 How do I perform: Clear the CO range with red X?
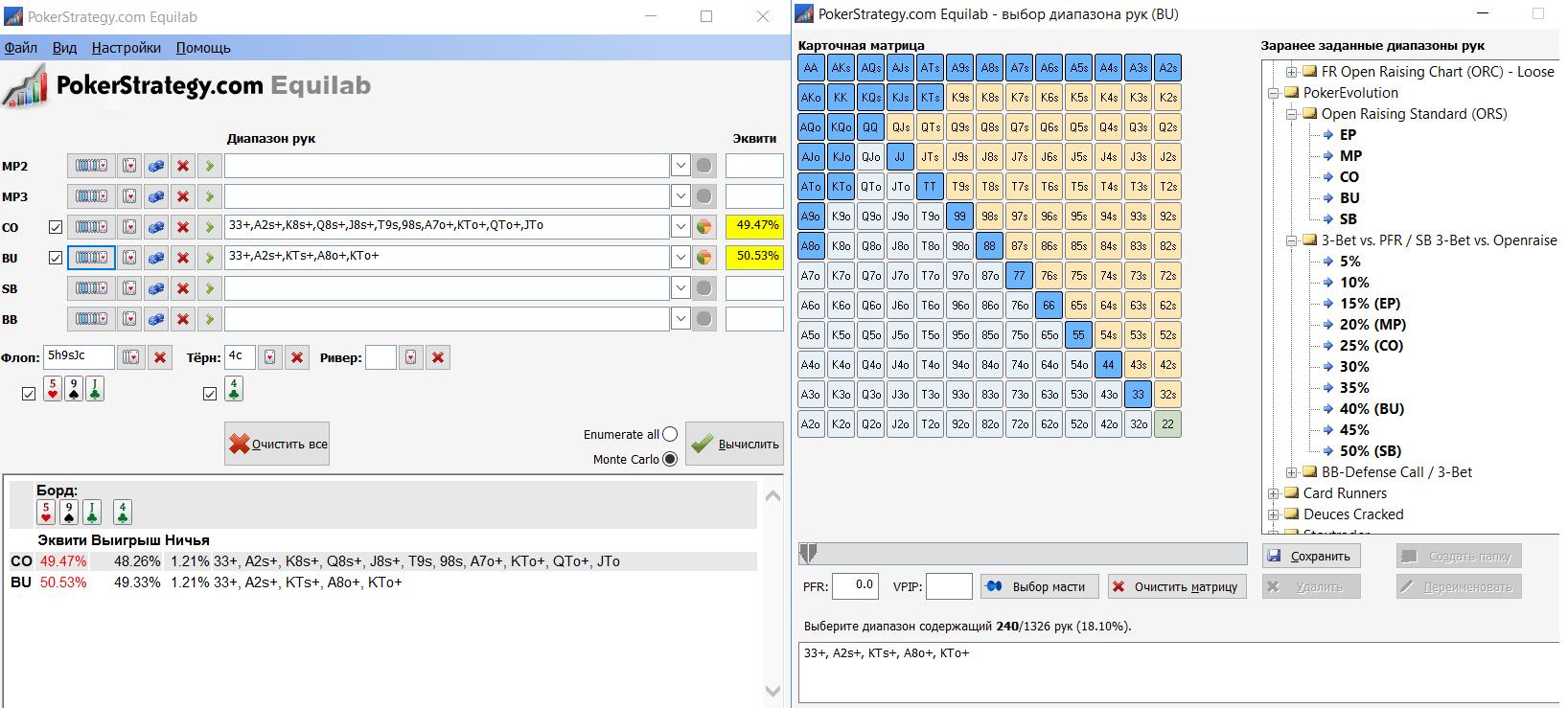pyautogui.click(x=183, y=227)
